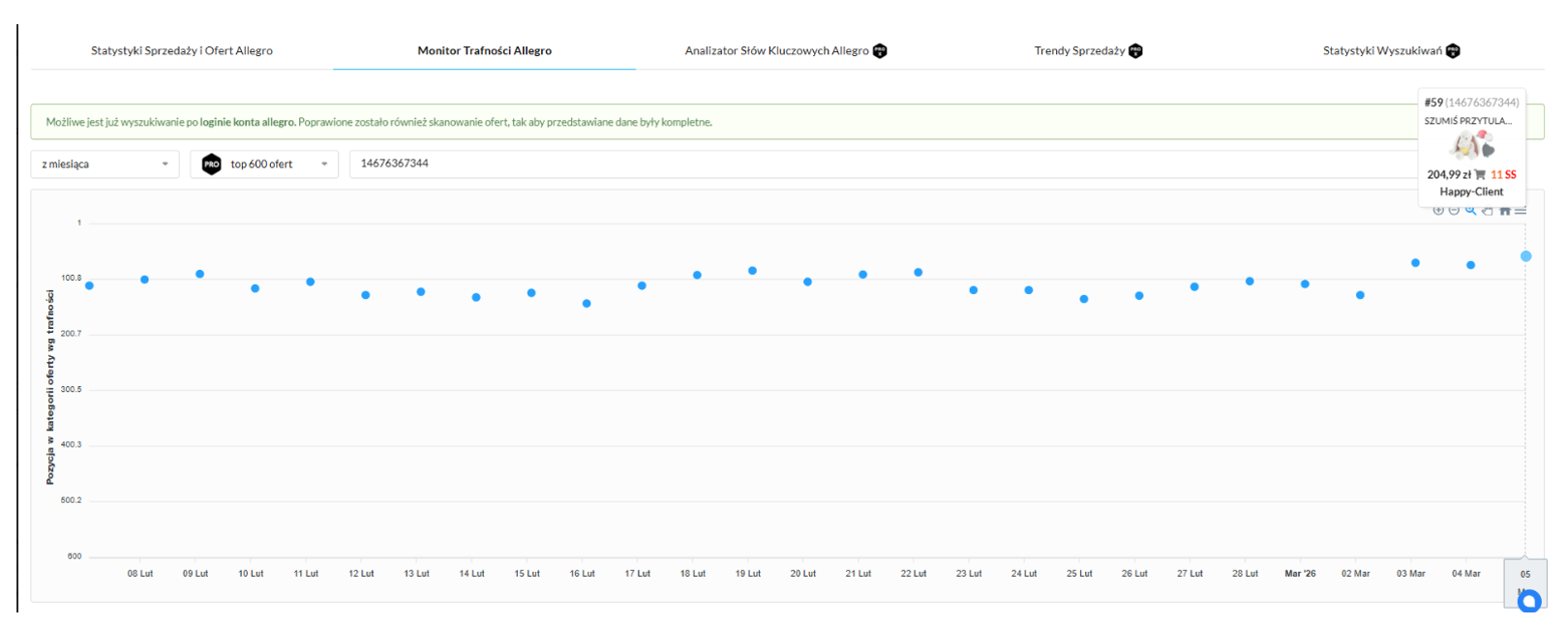Screen dimensions: 1568x626
Task: Click the PRO badge beside Trendy Sprzedaży
Action: tap(1136, 50)
